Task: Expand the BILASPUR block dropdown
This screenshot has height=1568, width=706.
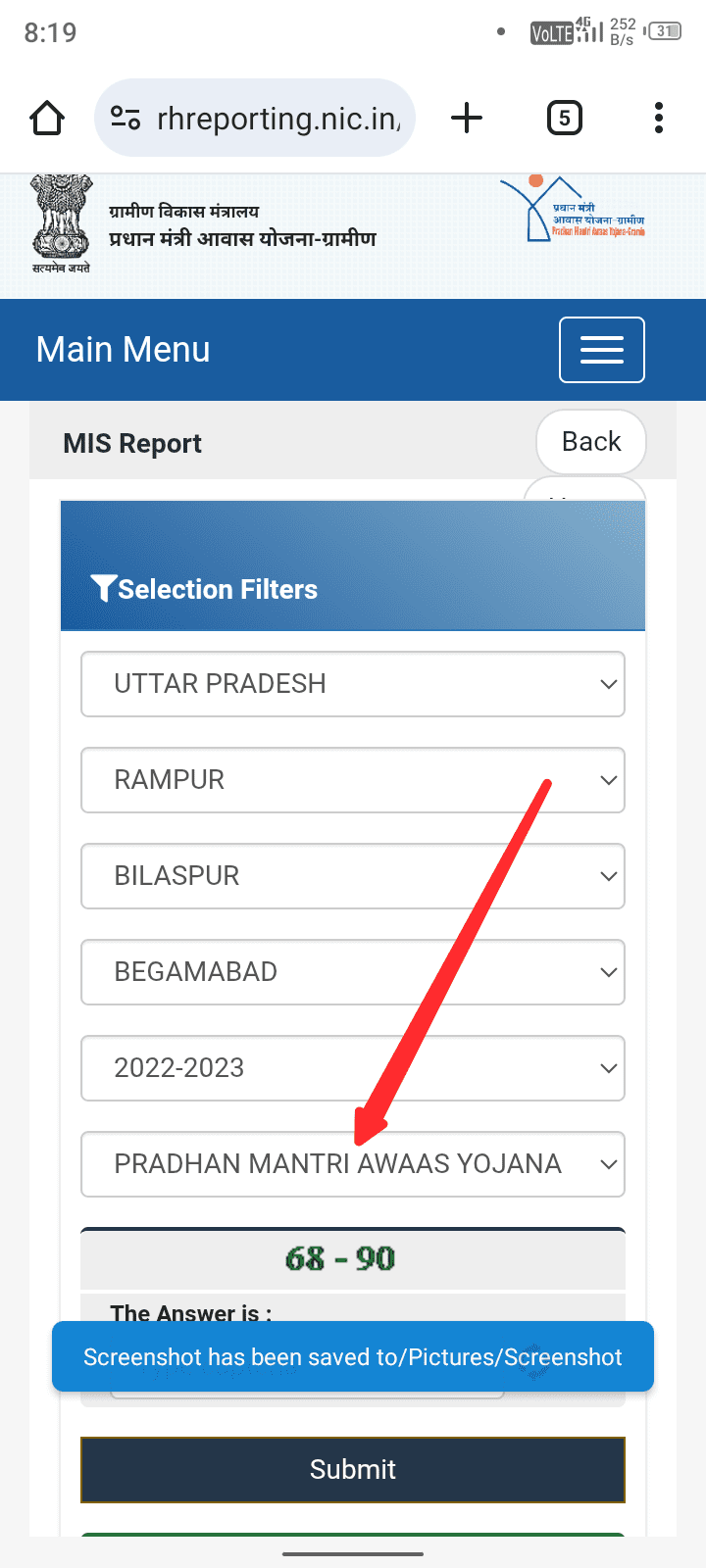Action: [353, 876]
